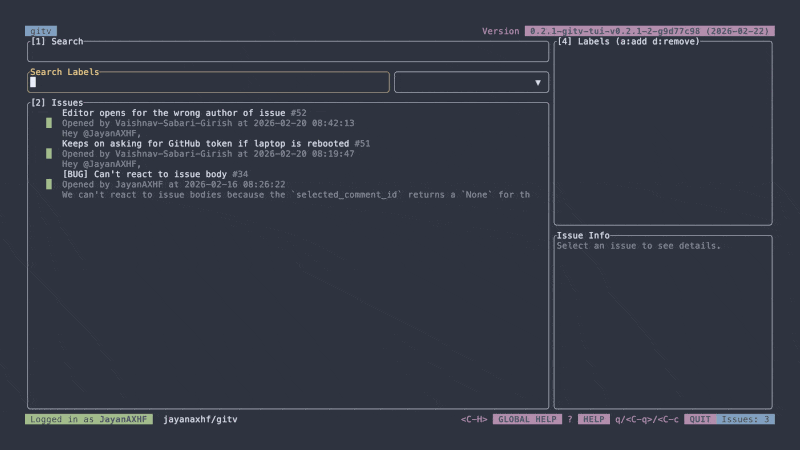Click the green status marker of issue #51
The width and height of the screenshot is (800, 450).
click(49, 154)
